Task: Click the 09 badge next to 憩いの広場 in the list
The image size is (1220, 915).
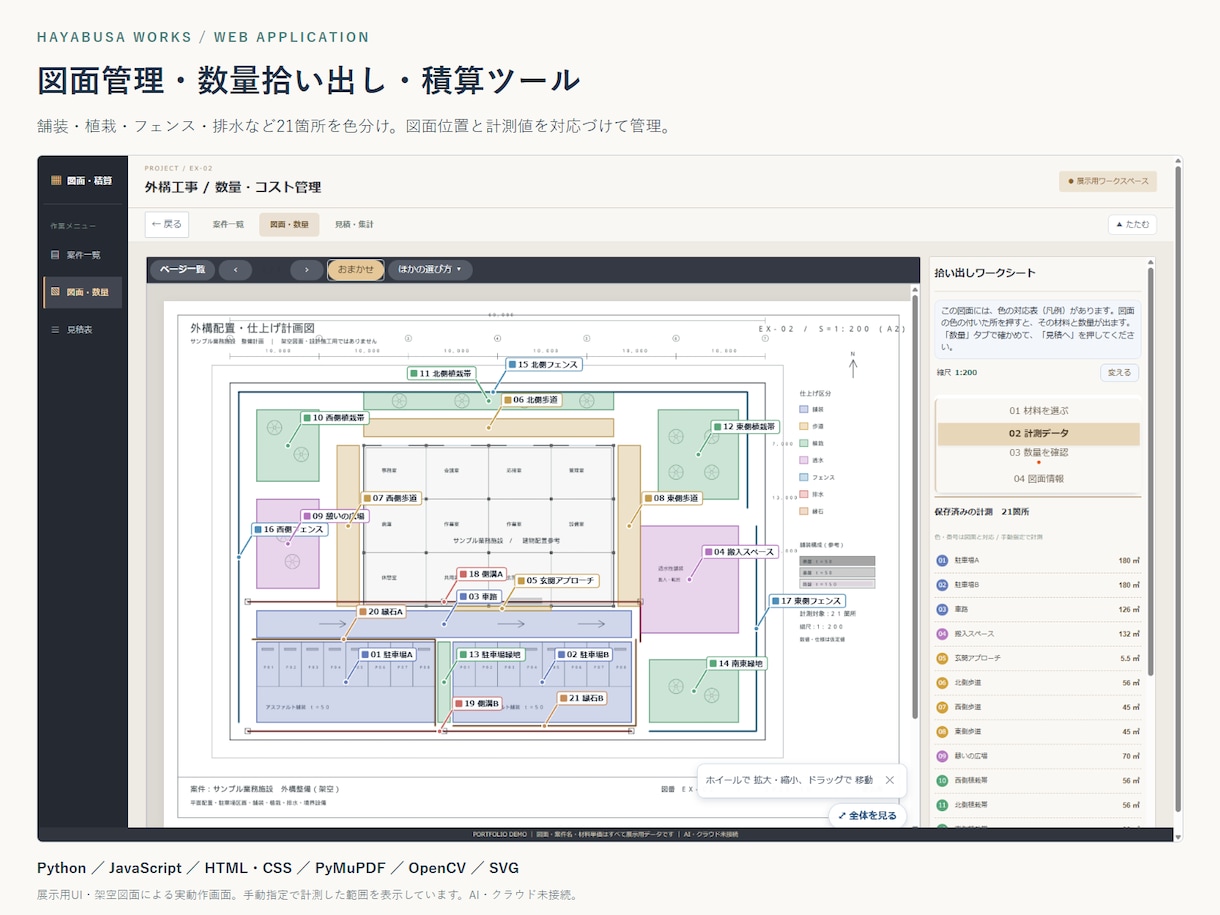Action: (x=942, y=756)
